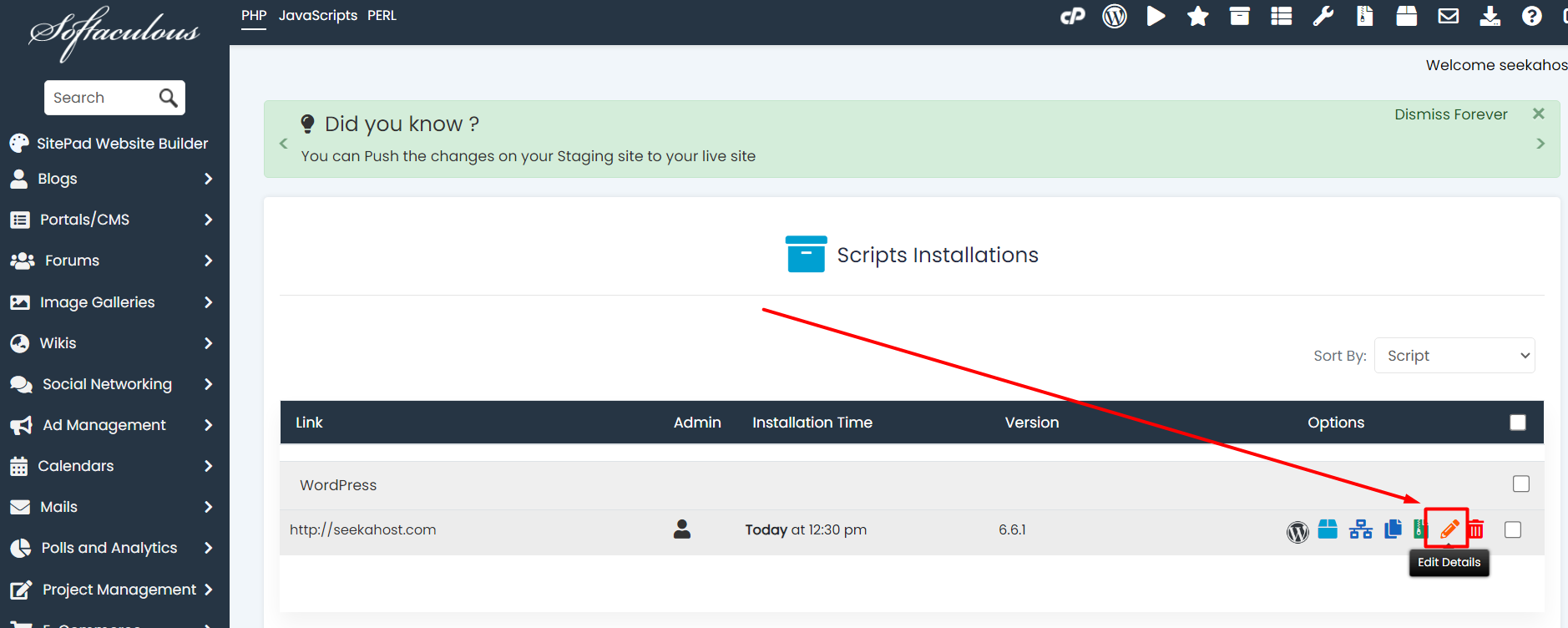Image resolution: width=1568 pixels, height=628 pixels.
Task: Click into the sidebar Search field
Action: click(100, 98)
